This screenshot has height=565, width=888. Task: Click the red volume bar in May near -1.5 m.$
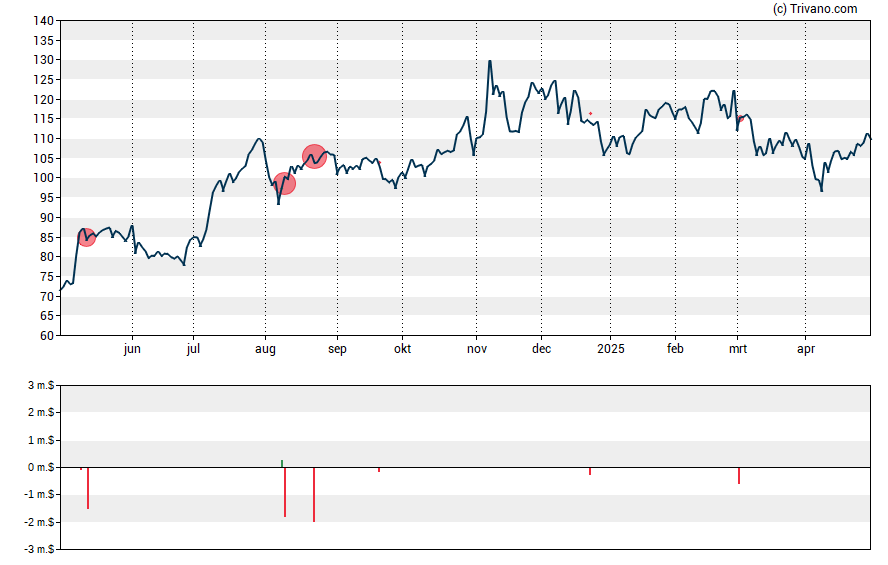(x=88, y=488)
